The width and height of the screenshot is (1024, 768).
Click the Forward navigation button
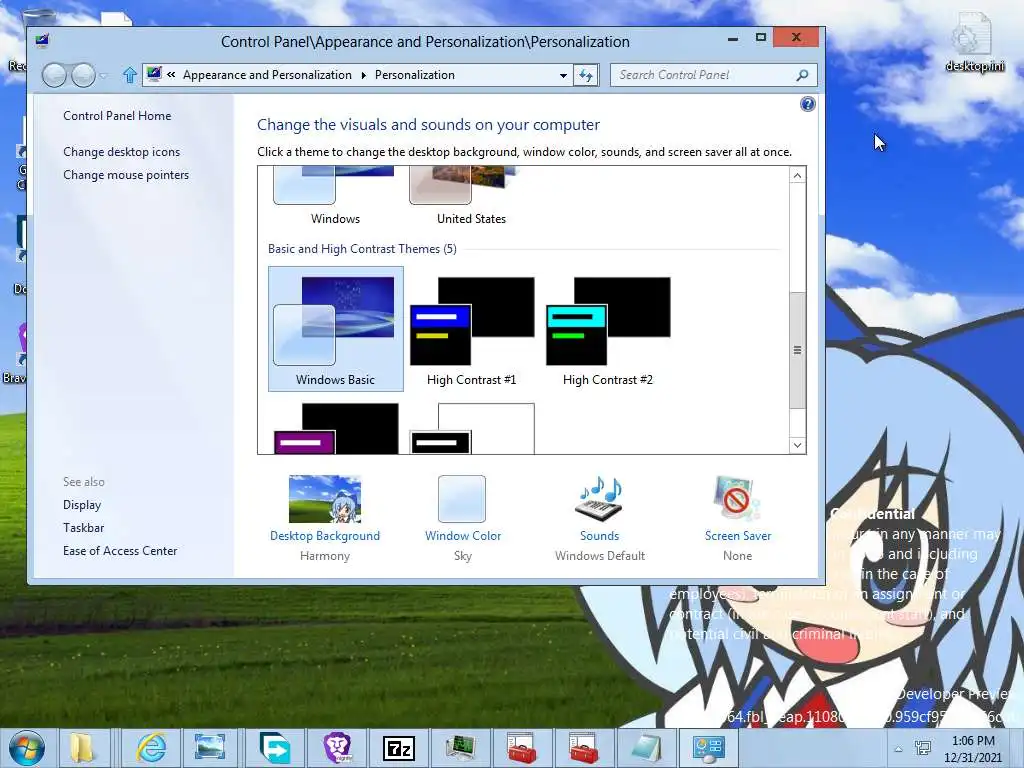coord(83,76)
